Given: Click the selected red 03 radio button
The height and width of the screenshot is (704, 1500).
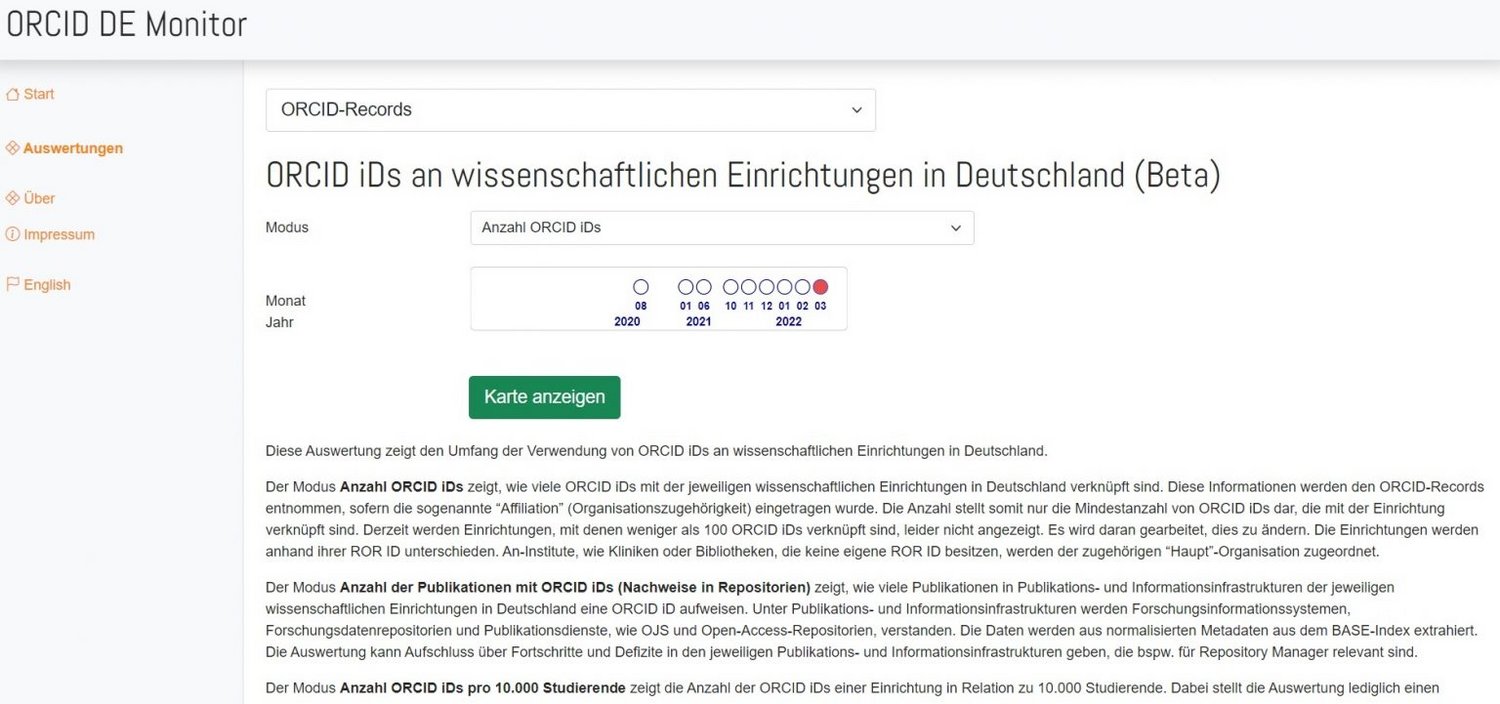Looking at the screenshot, I should pos(821,287).
